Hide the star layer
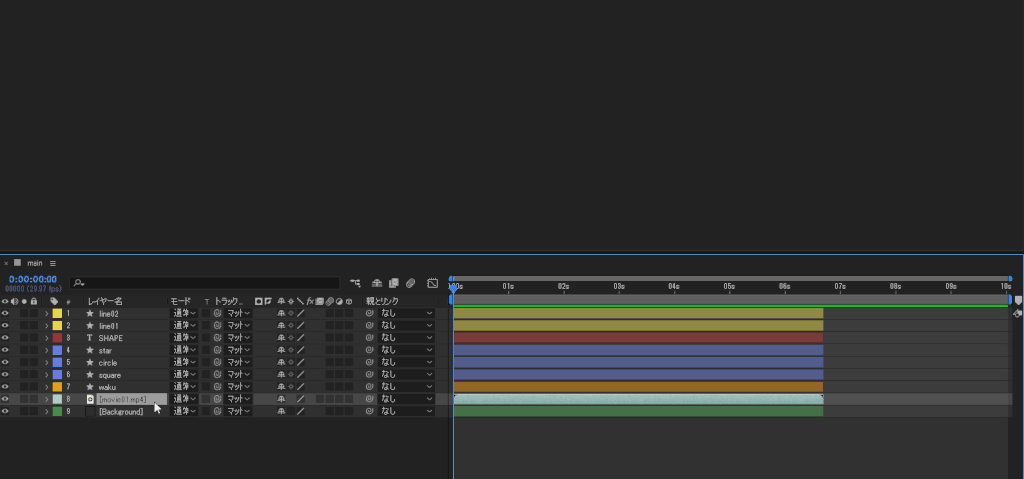The width and height of the screenshot is (1024, 479). (5, 350)
